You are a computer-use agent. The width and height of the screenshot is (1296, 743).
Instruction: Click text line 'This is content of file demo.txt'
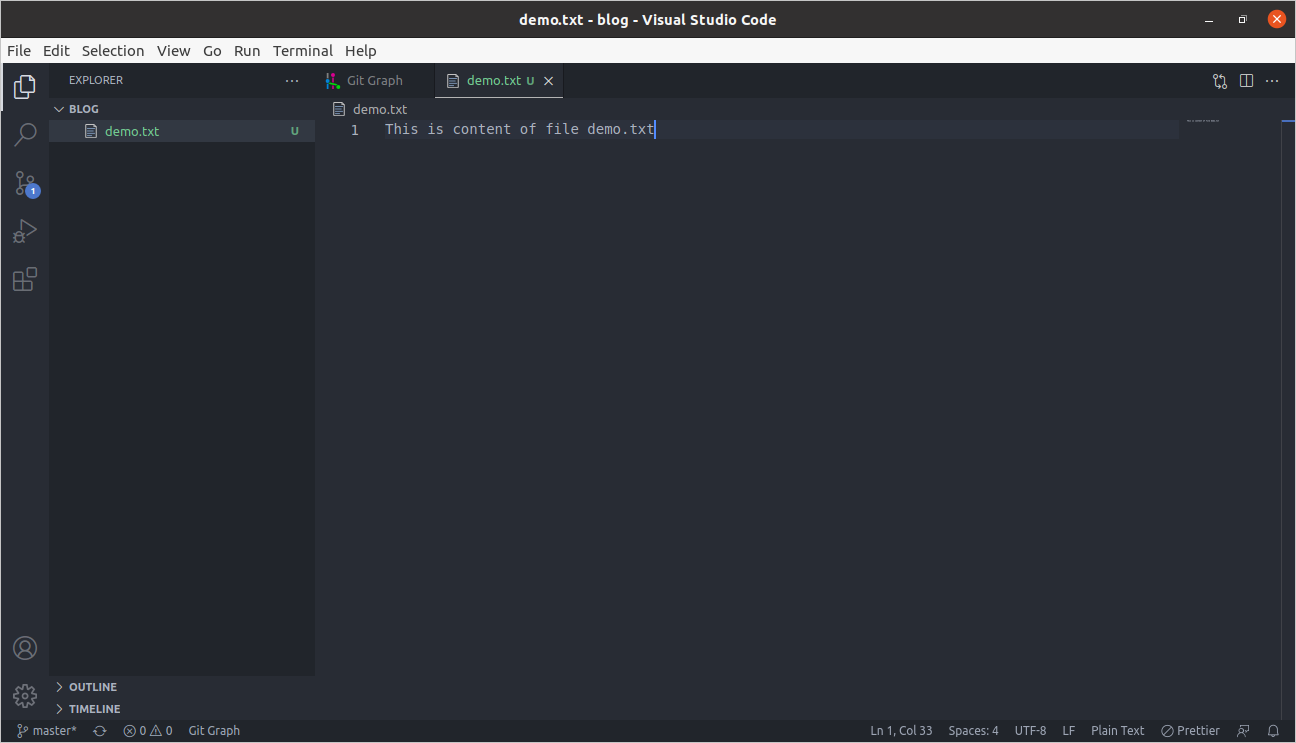pyautogui.click(x=520, y=129)
